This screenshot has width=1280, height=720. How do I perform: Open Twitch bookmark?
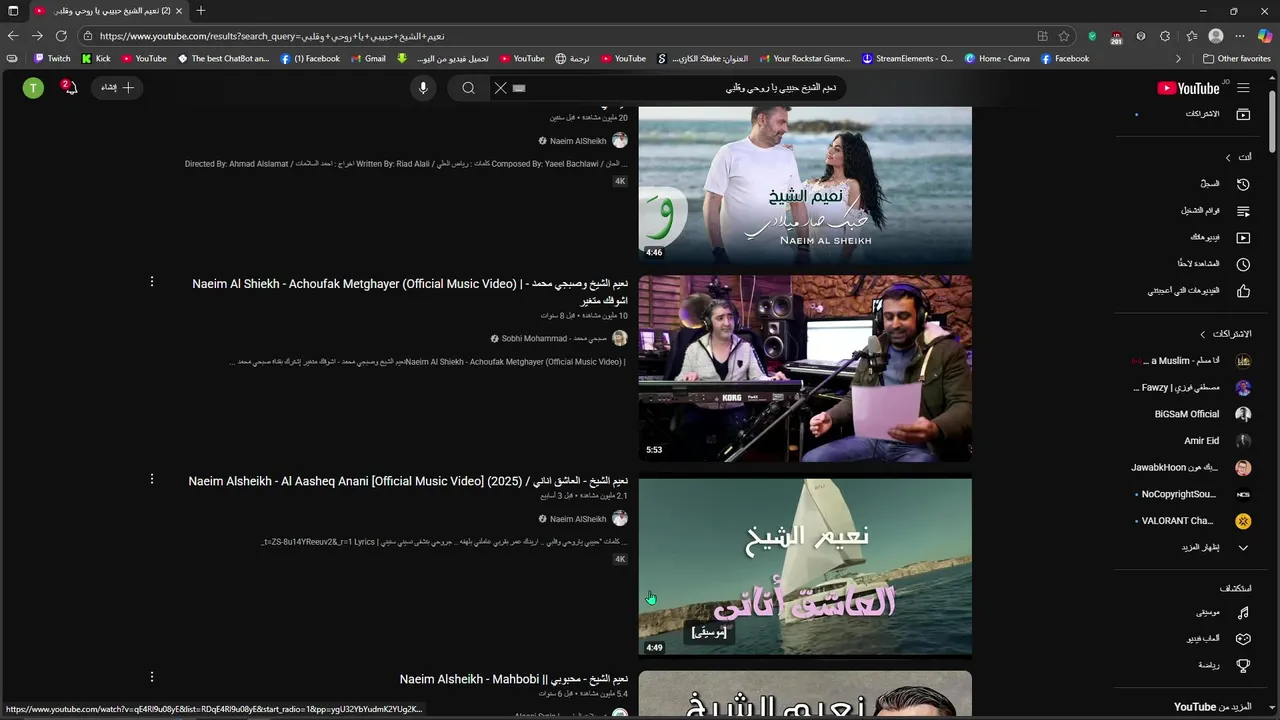[x=53, y=59]
